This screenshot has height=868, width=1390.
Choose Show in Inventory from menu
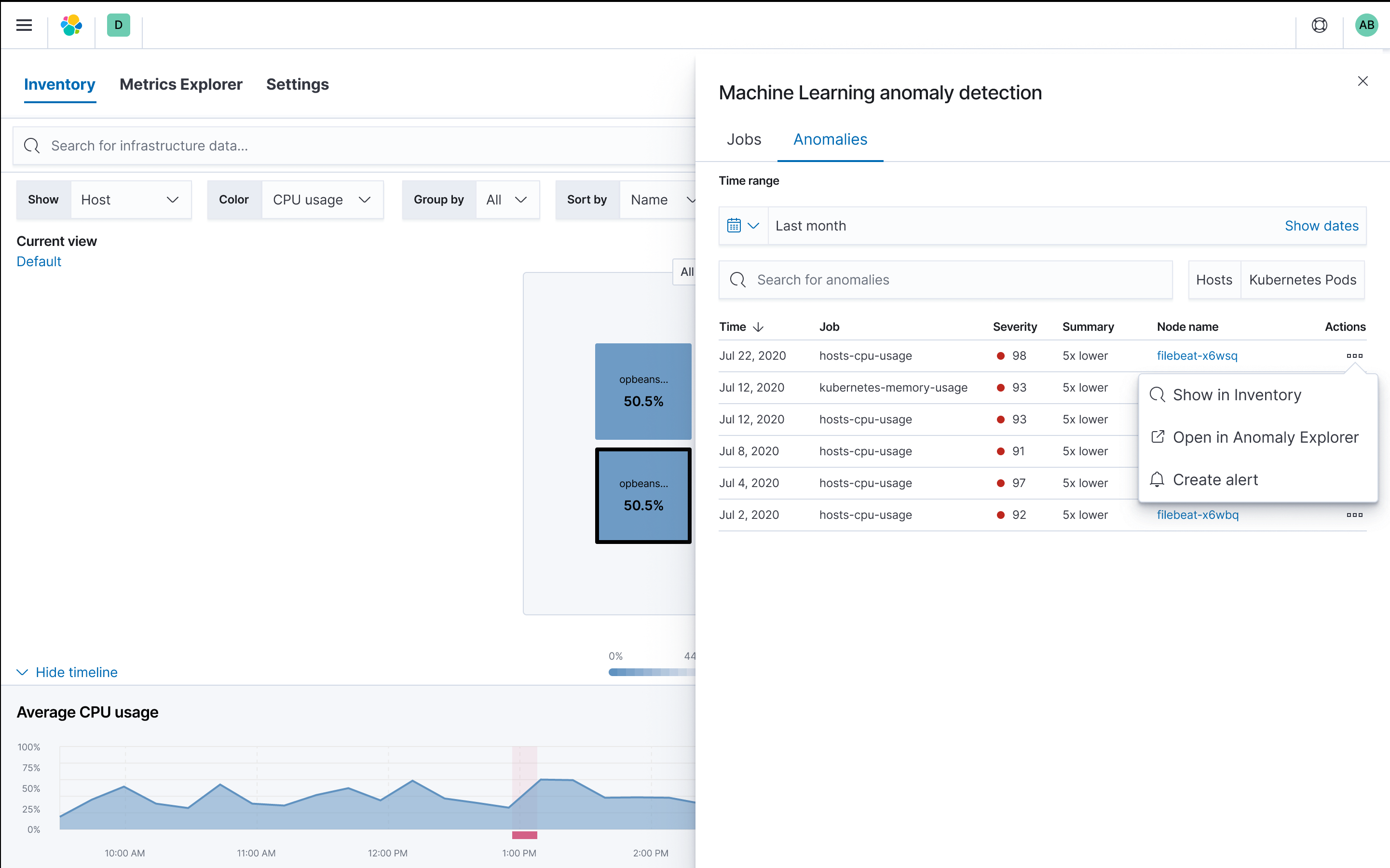[x=1237, y=395]
